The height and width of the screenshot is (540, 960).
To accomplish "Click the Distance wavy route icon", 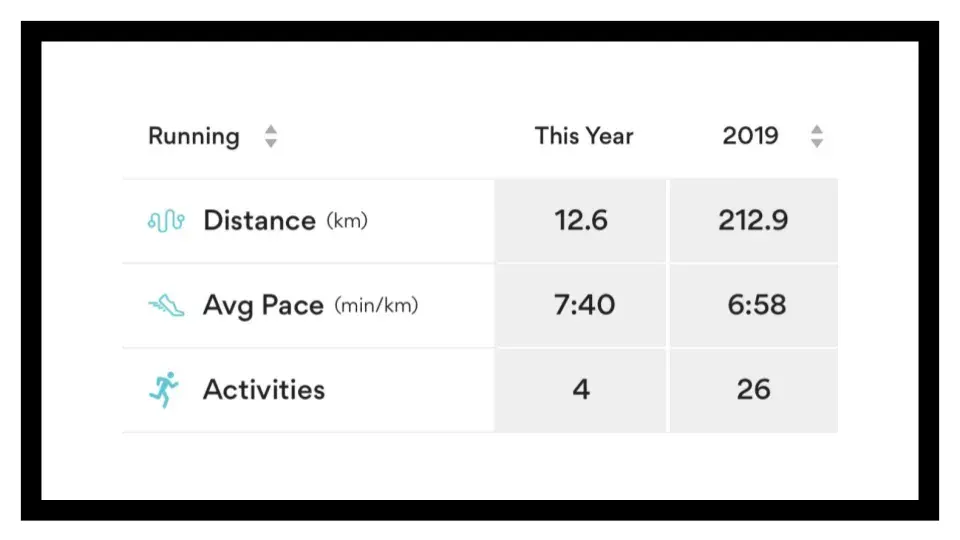I will (166, 220).
